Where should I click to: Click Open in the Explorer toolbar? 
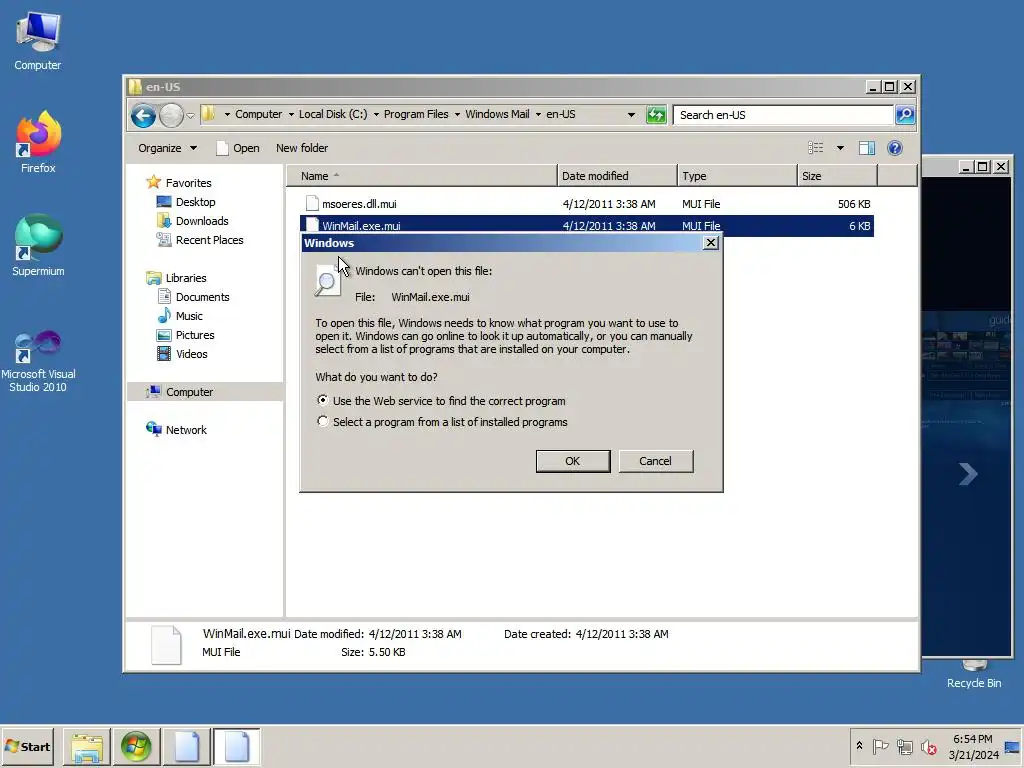(238, 148)
